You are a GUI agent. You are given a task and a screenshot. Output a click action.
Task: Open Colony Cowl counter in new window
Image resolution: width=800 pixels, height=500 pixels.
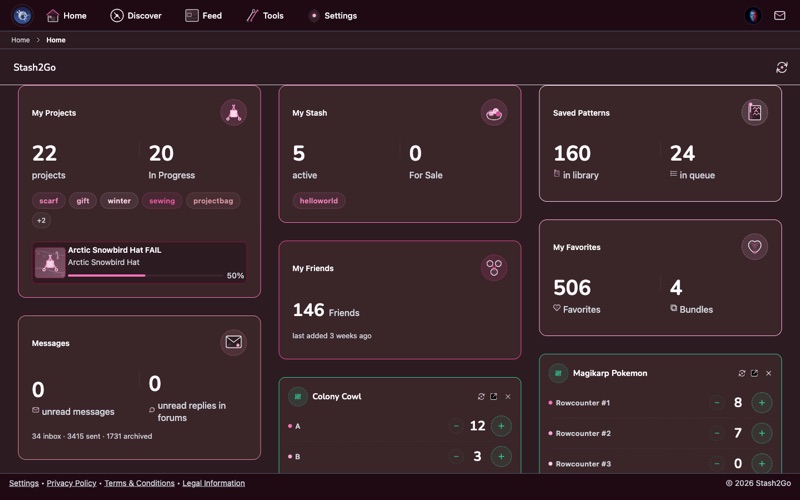pos(493,397)
